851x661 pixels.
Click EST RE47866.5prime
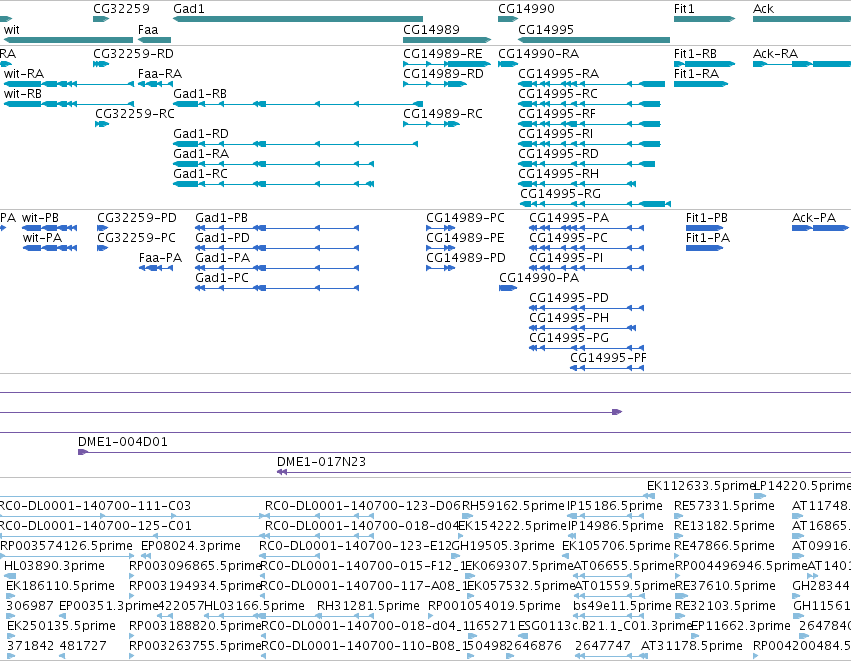(x=725, y=546)
